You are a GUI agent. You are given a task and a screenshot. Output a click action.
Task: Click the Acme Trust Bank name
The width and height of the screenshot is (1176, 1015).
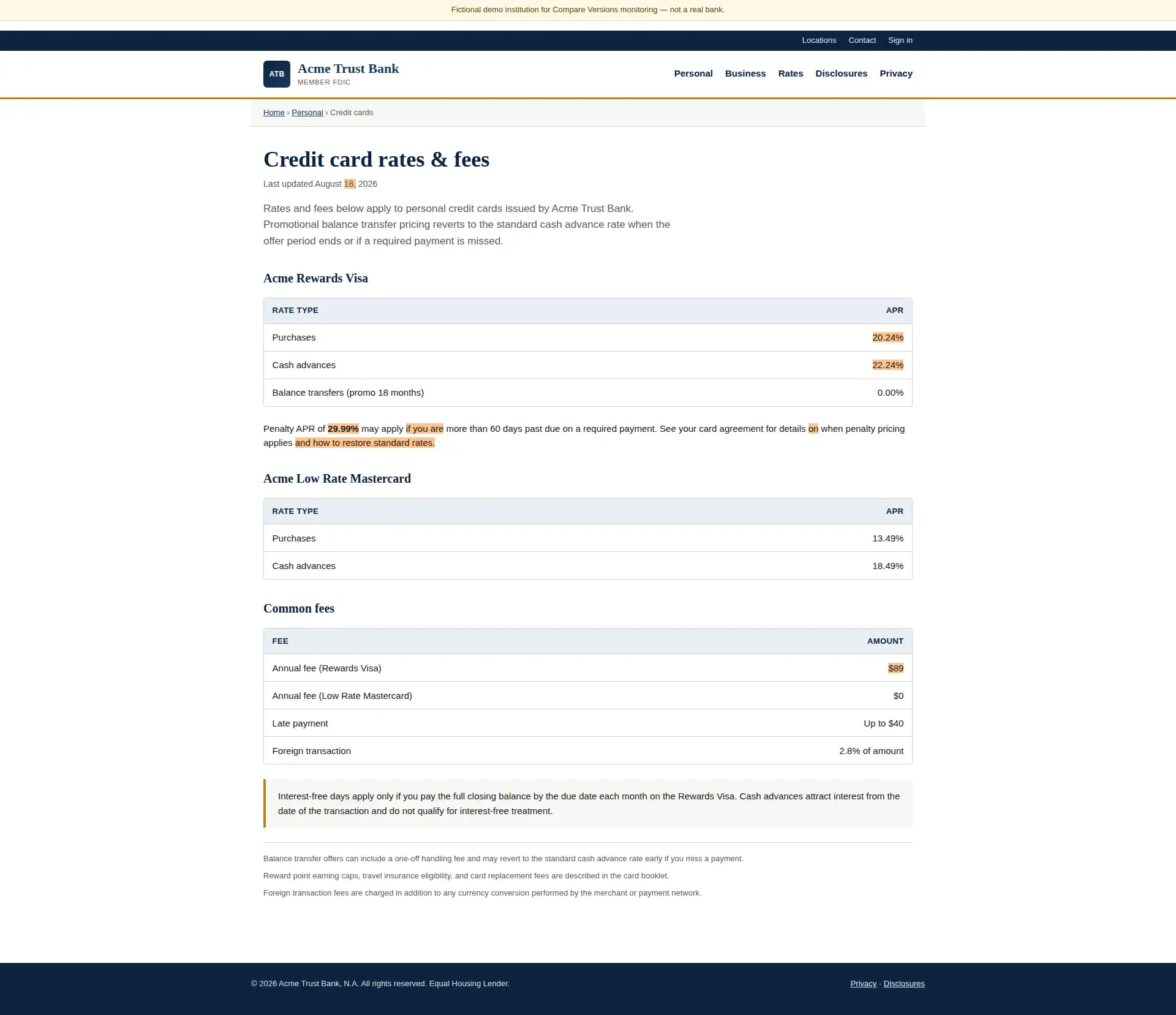click(348, 69)
